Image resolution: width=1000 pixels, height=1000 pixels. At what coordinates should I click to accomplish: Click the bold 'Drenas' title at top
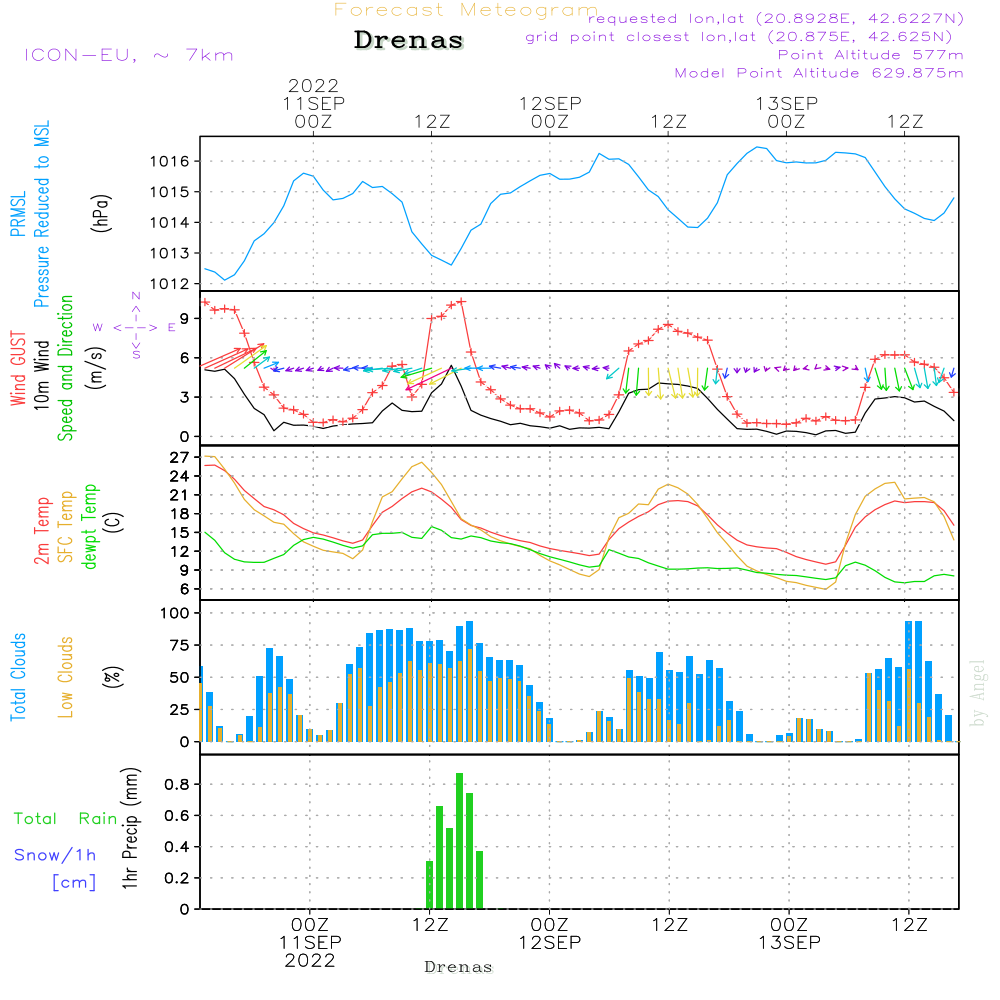[x=409, y=40]
